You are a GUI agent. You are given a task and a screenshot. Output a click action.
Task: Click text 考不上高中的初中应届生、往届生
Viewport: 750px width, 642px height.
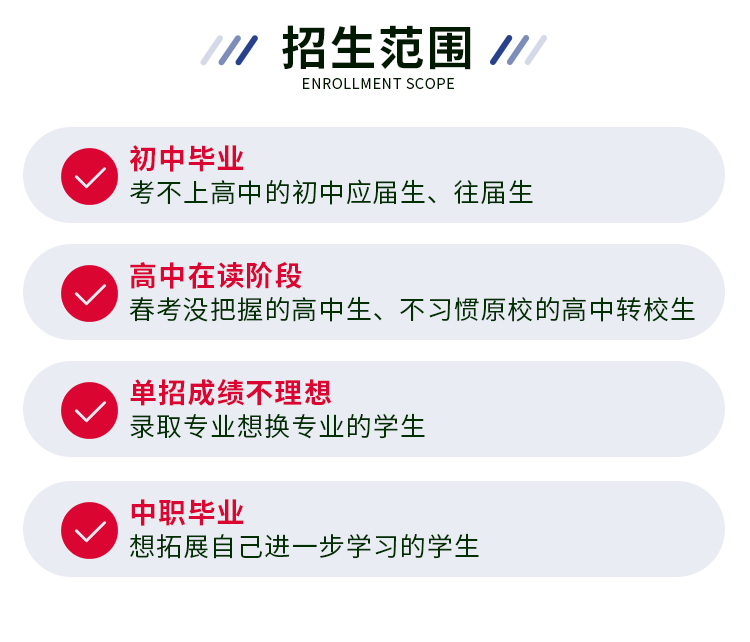[331, 192]
